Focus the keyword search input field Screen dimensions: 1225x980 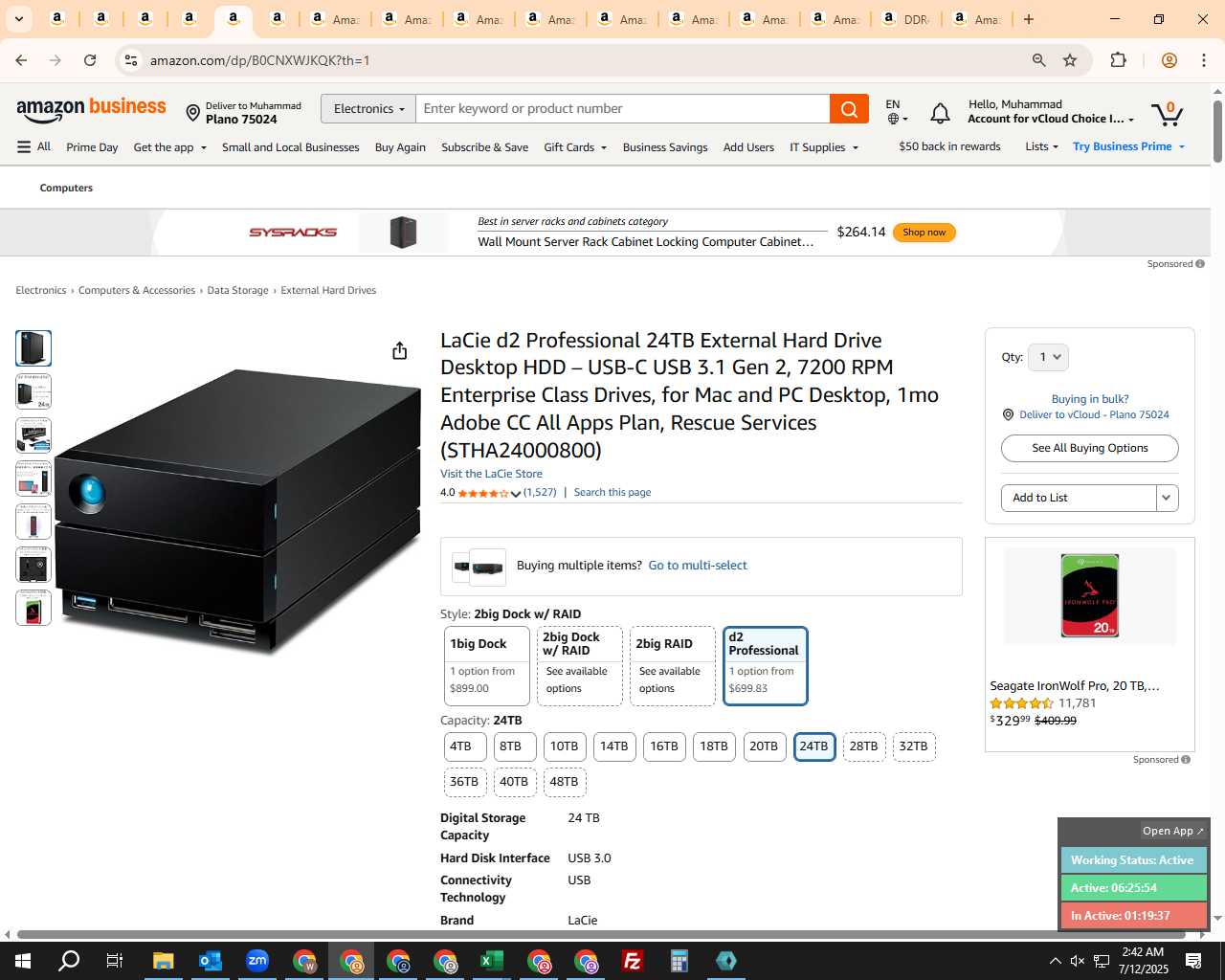click(623, 109)
